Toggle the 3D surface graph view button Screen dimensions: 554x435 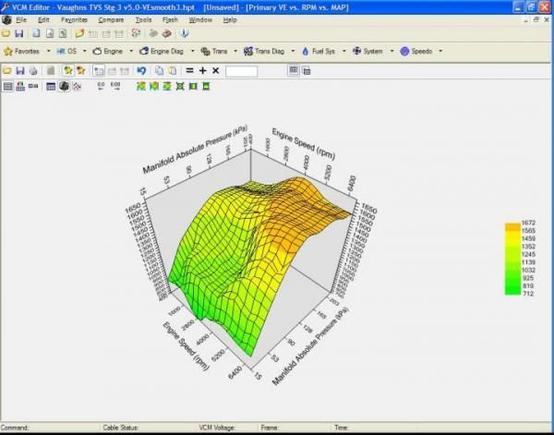64,86
